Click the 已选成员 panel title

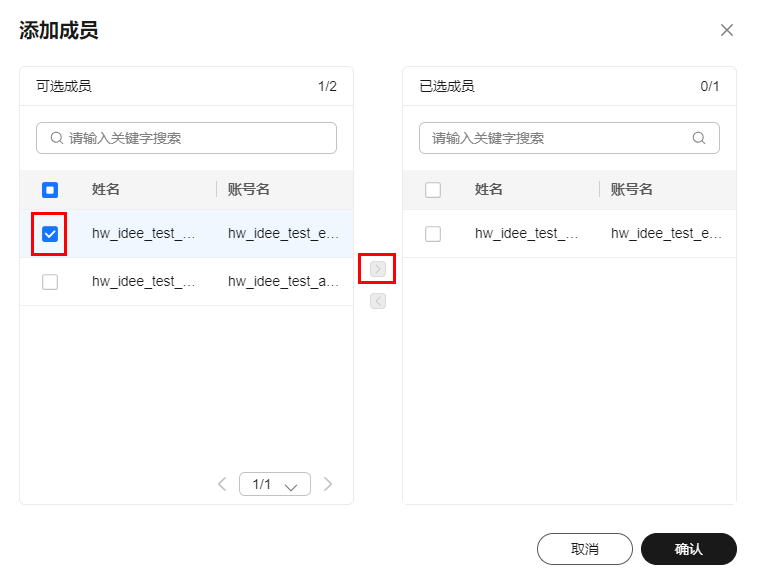tap(447, 86)
